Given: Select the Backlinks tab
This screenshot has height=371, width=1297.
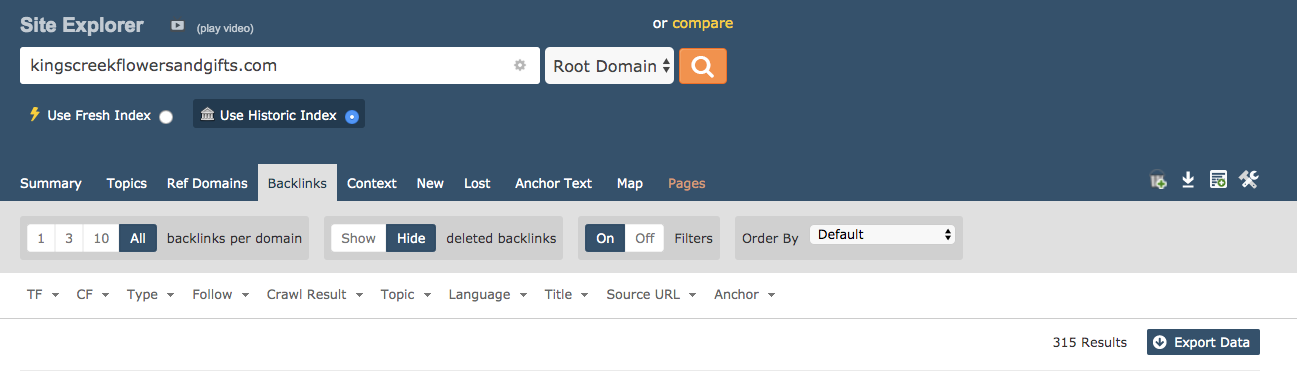Looking at the screenshot, I should click(298, 183).
